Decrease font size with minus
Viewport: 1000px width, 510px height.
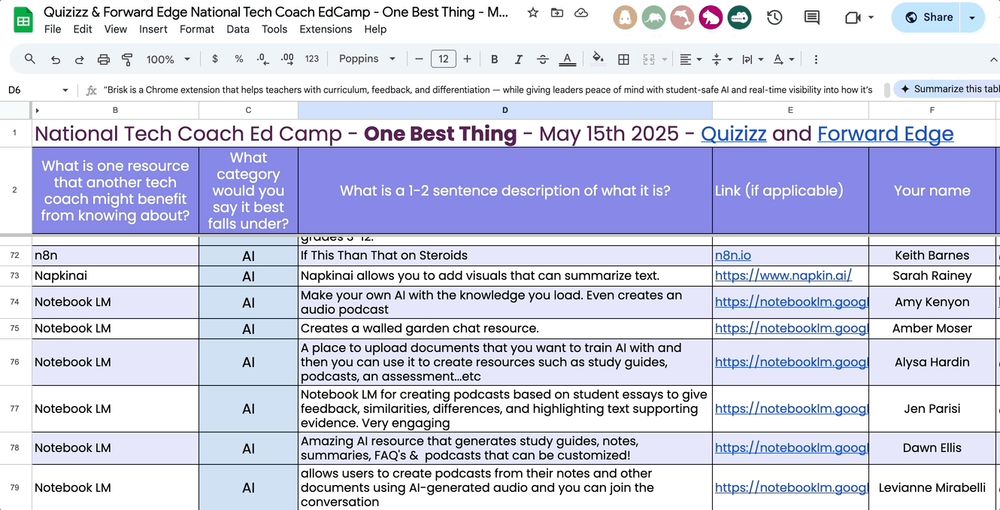[419, 59]
